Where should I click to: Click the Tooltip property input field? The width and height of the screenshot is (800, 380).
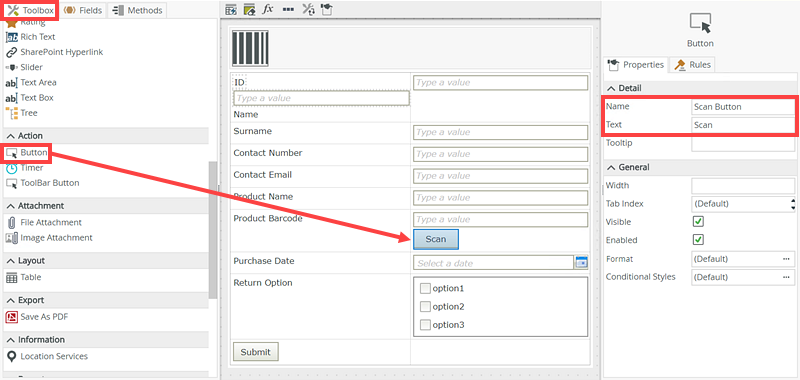point(743,143)
